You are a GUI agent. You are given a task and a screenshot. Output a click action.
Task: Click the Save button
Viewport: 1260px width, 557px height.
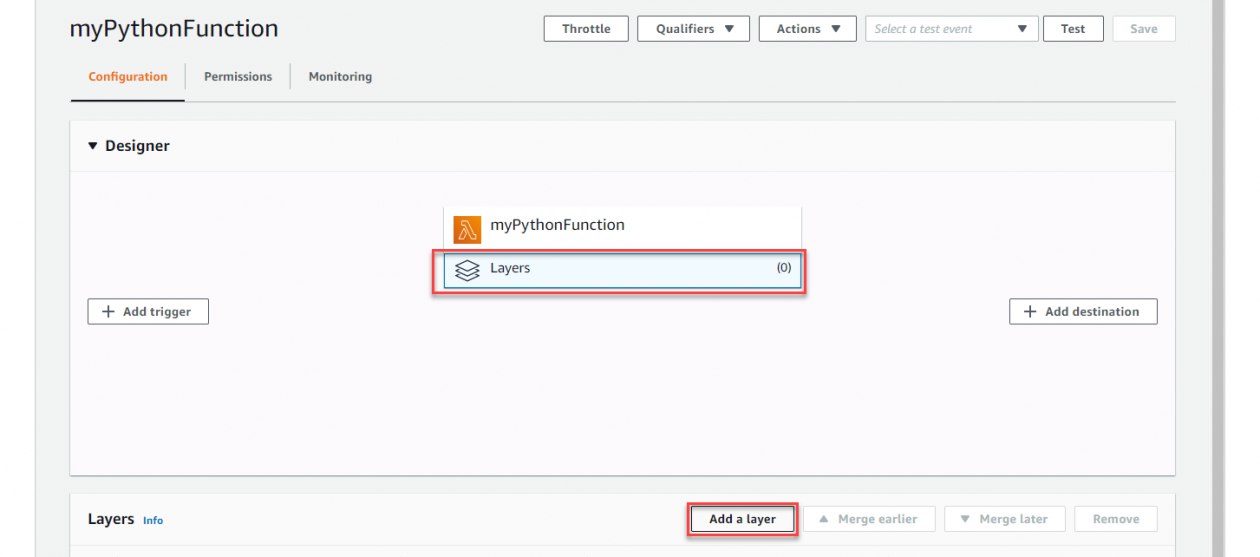[x=1144, y=29]
